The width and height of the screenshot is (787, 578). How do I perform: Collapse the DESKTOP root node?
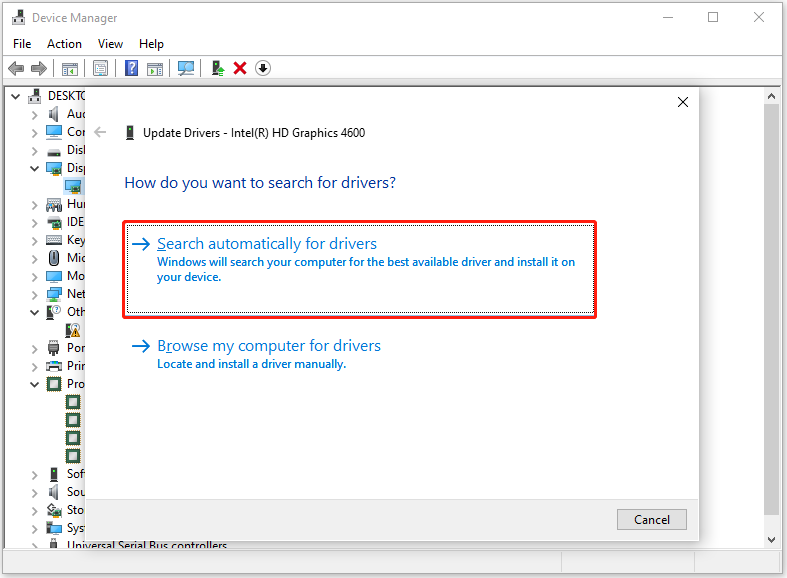coord(16,96)
